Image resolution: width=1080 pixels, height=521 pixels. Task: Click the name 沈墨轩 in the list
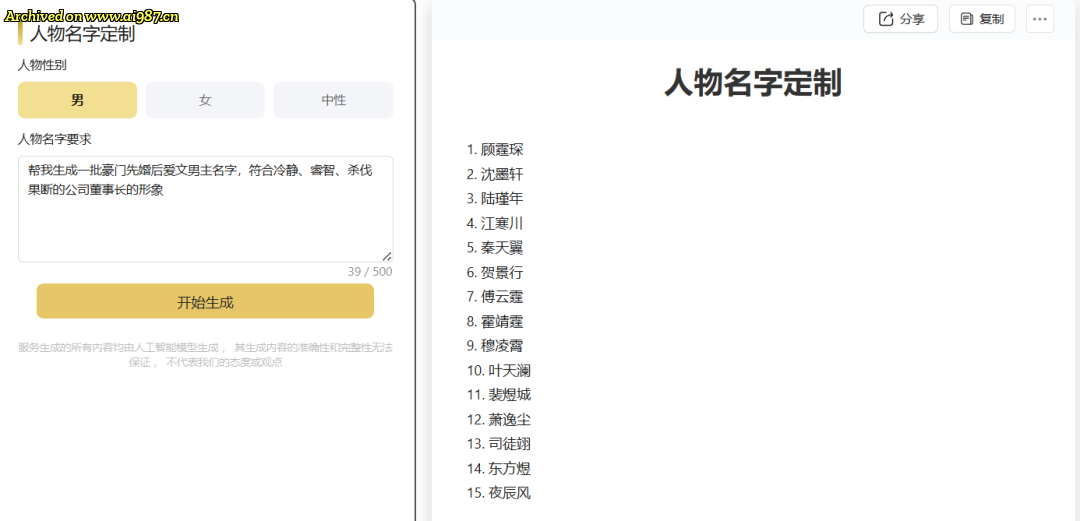tap(502, 174)
